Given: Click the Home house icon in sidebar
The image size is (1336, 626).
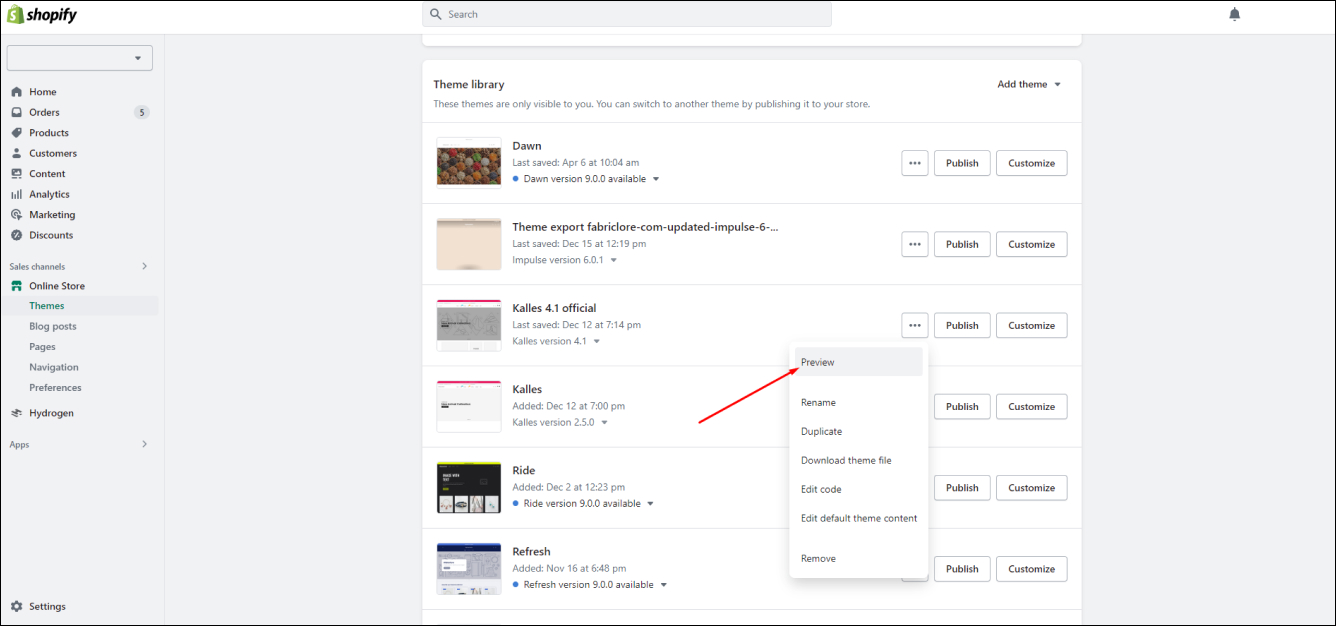Looking at the screenshot, I should pos(17,92).
